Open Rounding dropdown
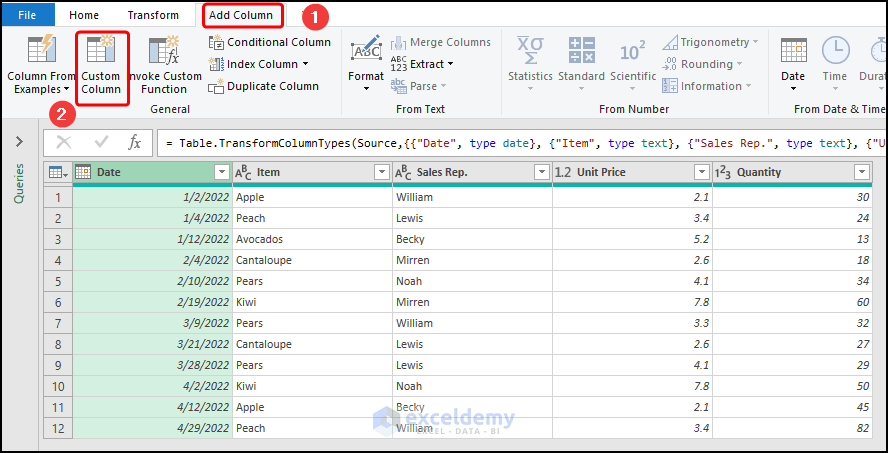Screen dimensions: 888x453 [703, 64]
